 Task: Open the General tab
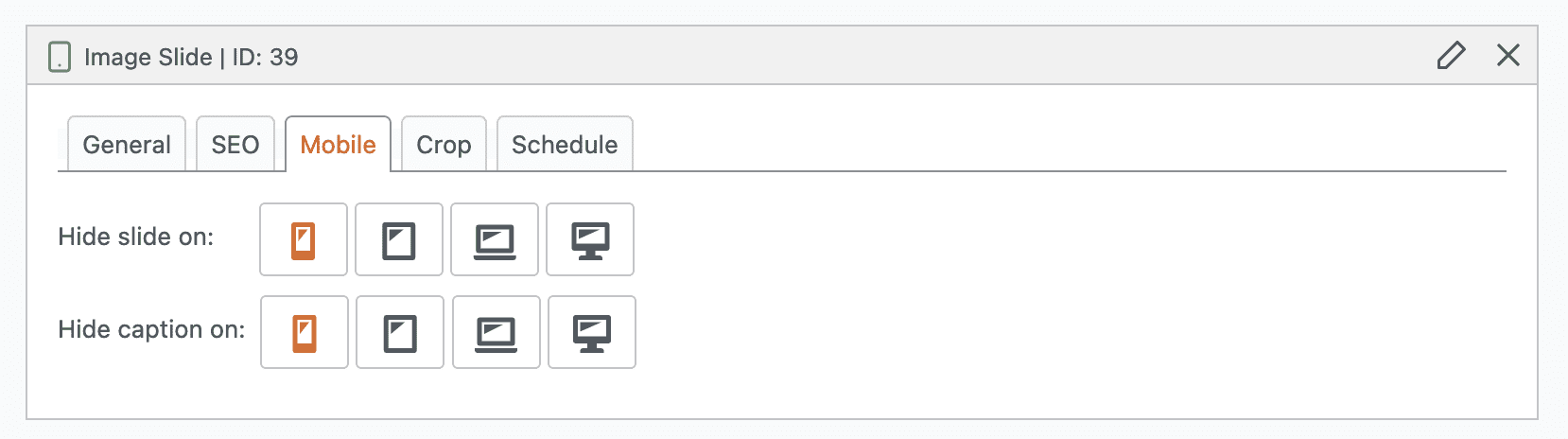(127, 145)
